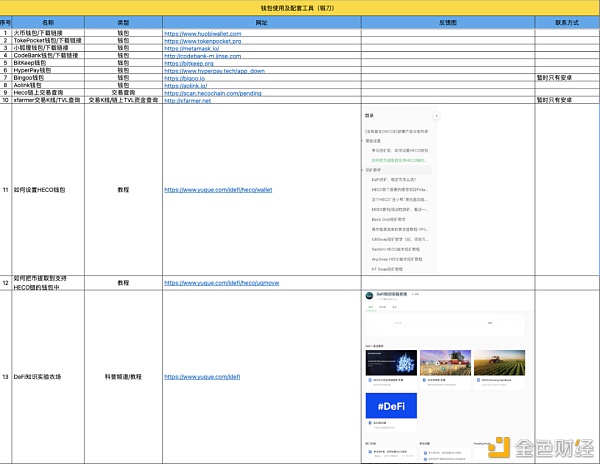Image resolution: width=600 pixels, height=464 pixels.
Task: Select the xfarmer交易K线/TVL查询 cell
Action: coord(48,100)
